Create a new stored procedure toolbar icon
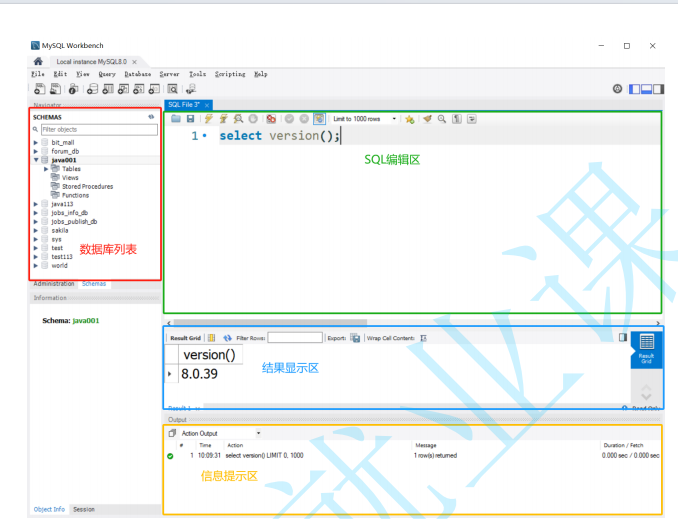The height and width of the screenshot is (519, 678). (138, 89)
